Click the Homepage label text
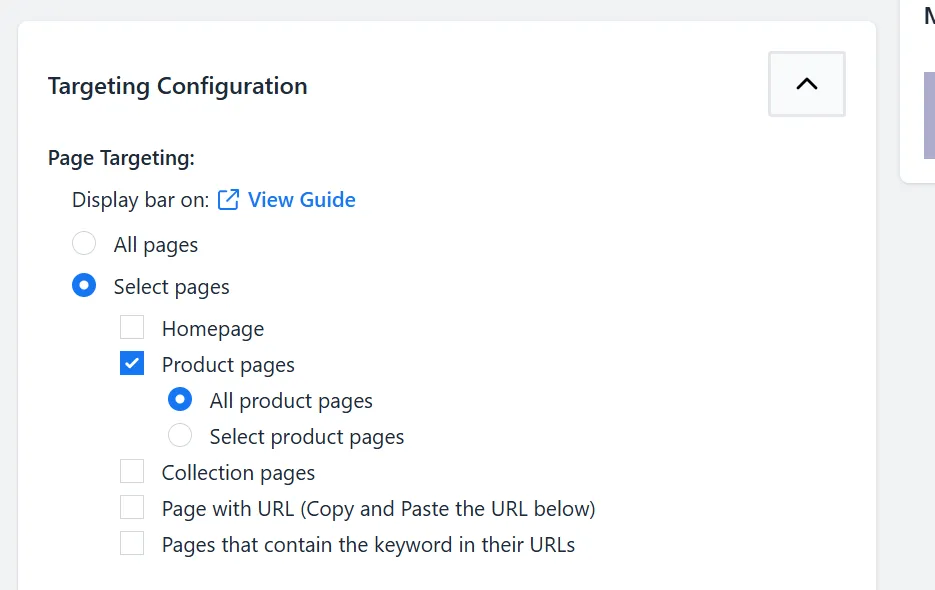 pos(213,329)
